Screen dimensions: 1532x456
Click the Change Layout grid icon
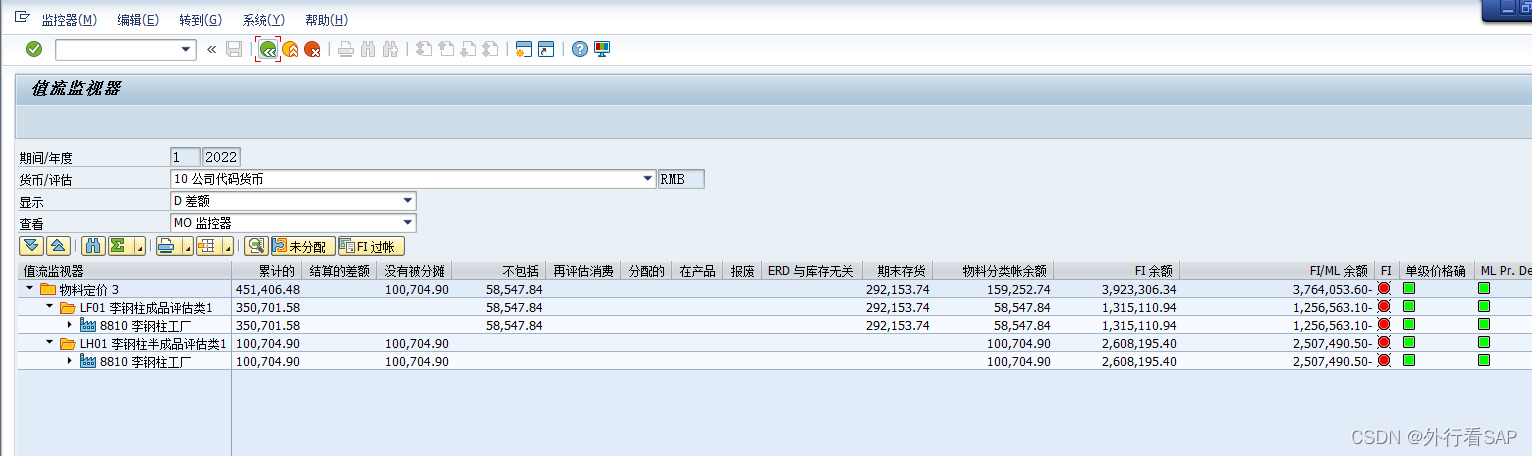coord(207,246)
